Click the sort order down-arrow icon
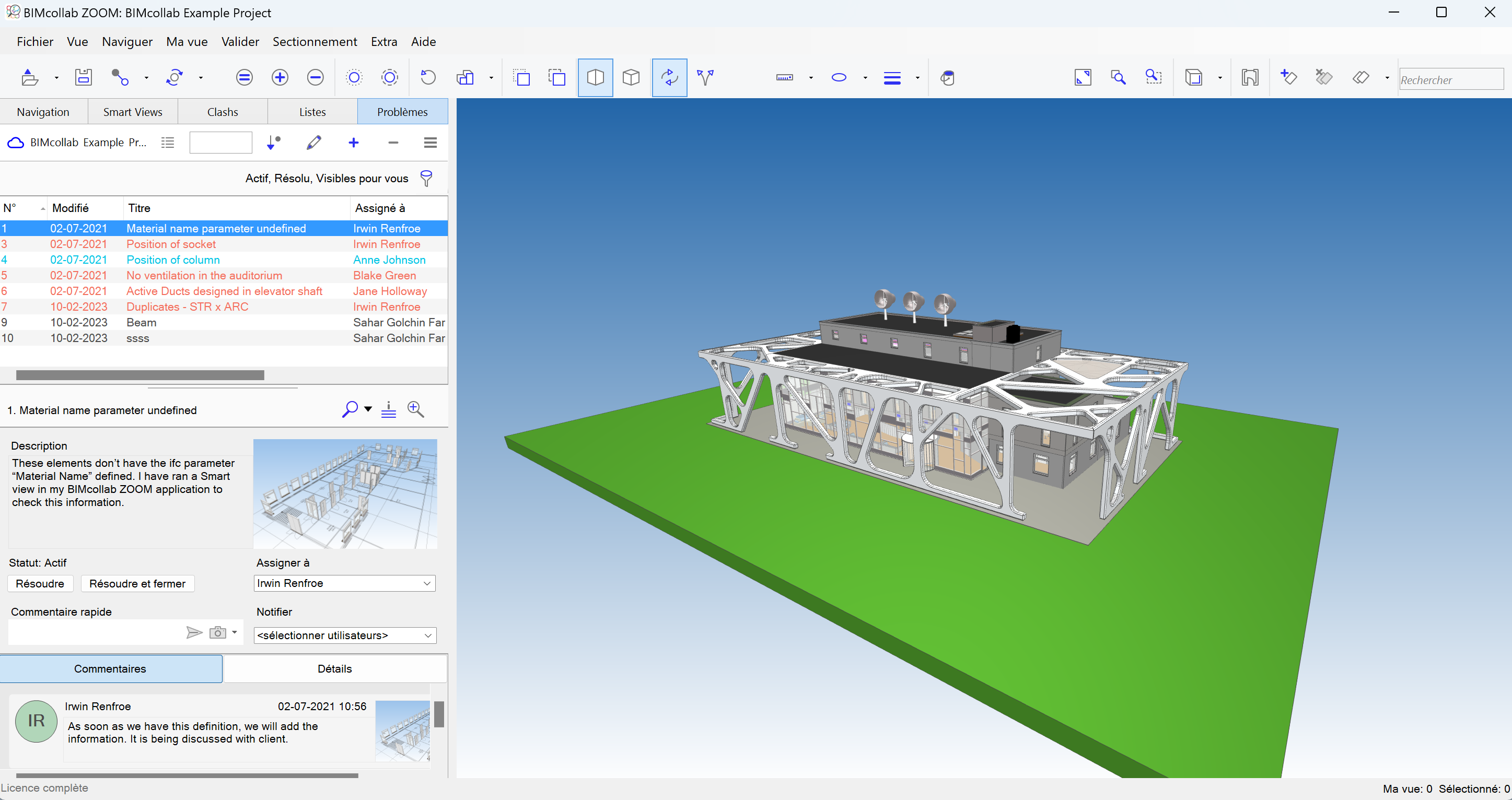 click(x=274, y=143)
